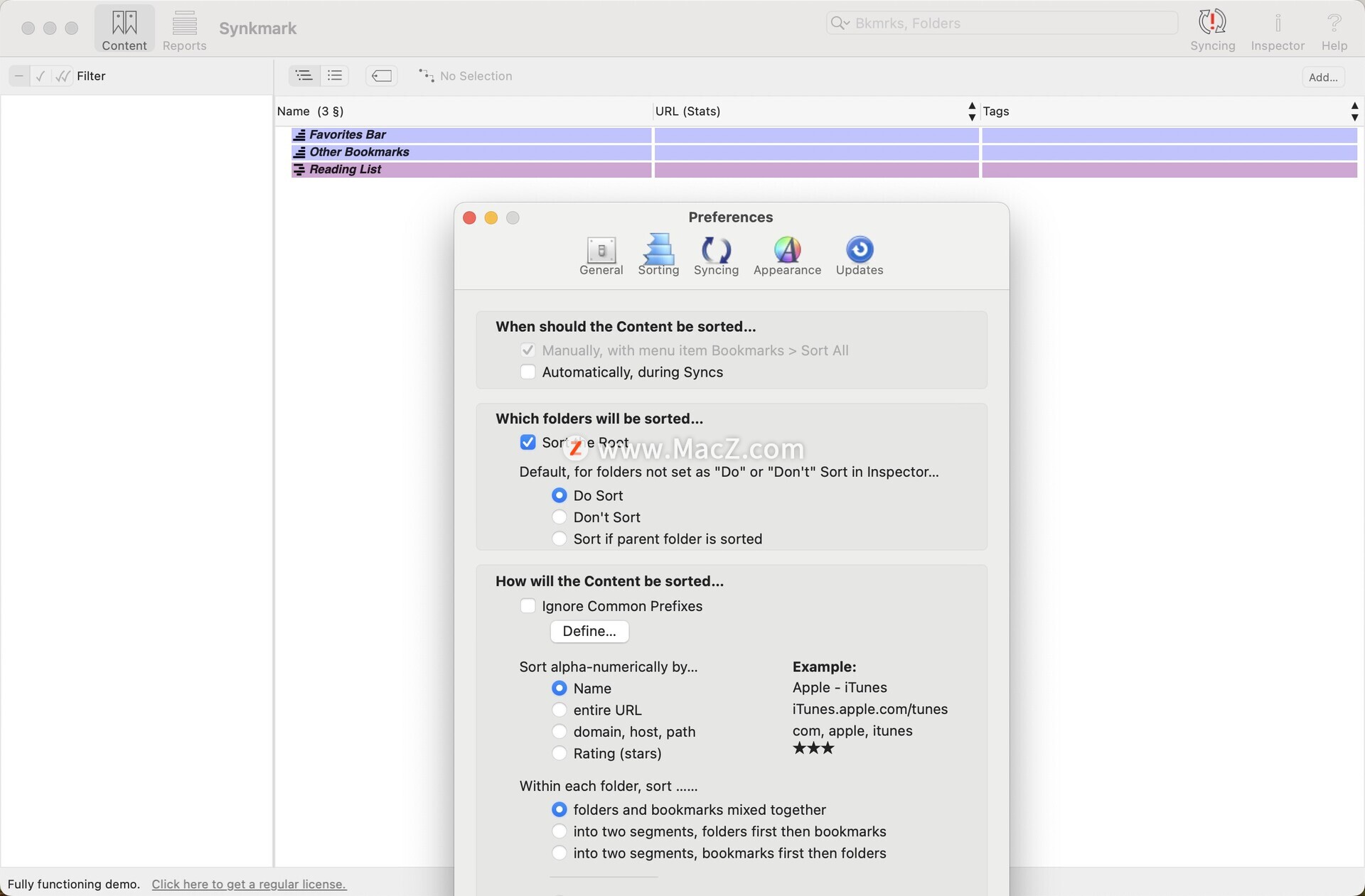Switch to the Sorting preferences tab
The image size is (1365, 896).
point(658,255)
